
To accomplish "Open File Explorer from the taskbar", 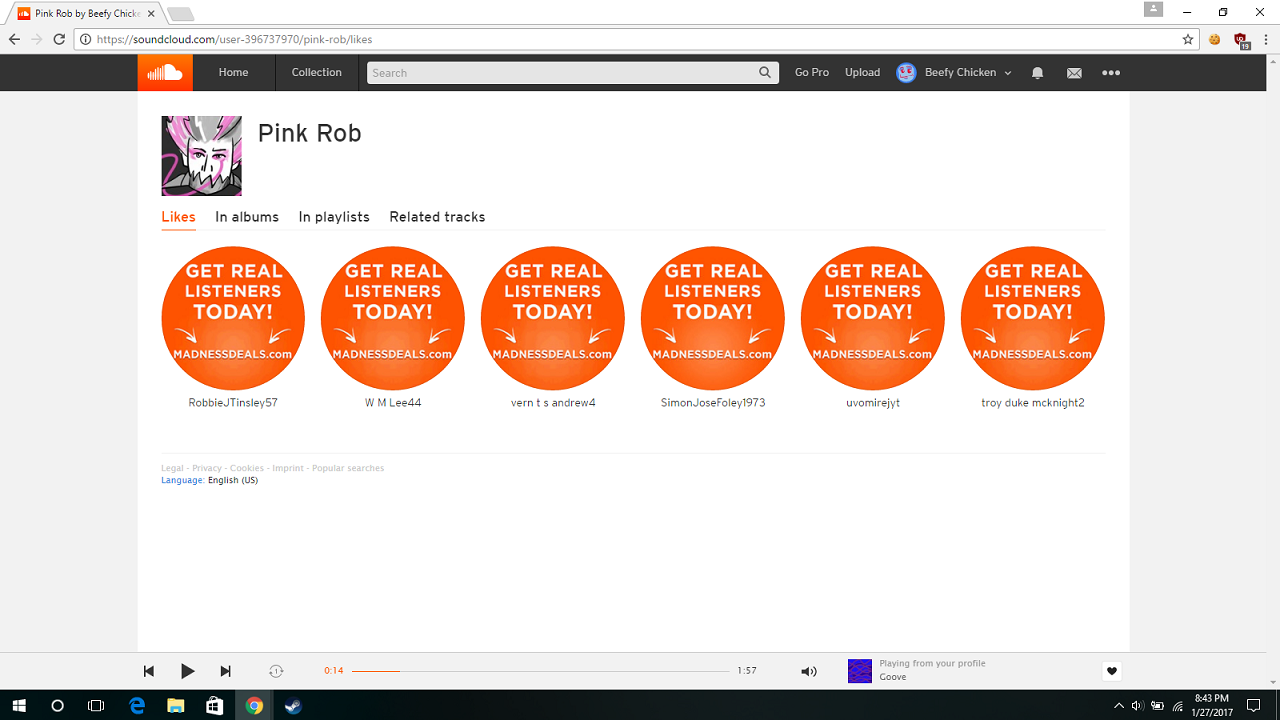I will pos(176,705).
